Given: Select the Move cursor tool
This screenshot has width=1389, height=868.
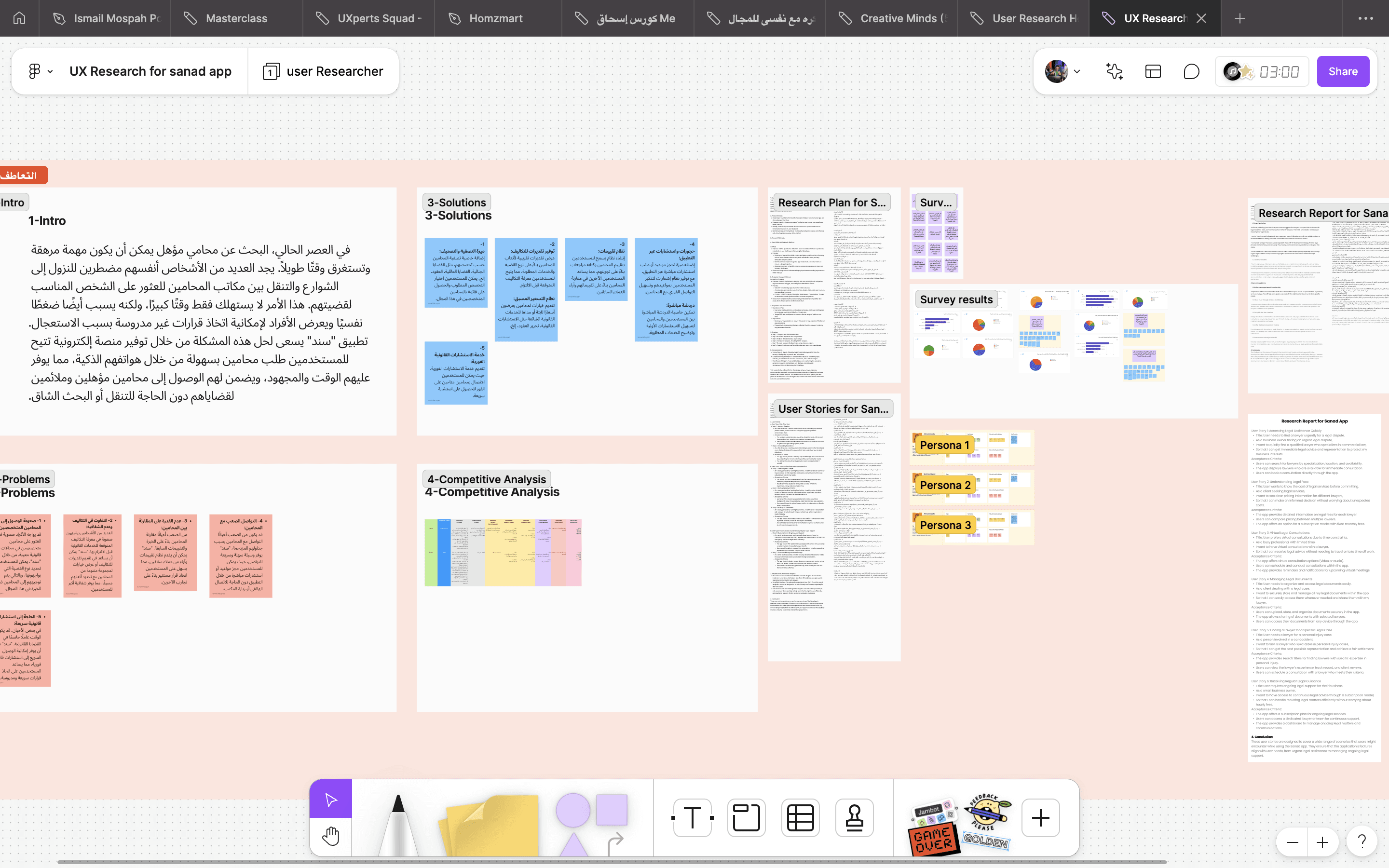Looking at the screenshot, I should (330, 799).
